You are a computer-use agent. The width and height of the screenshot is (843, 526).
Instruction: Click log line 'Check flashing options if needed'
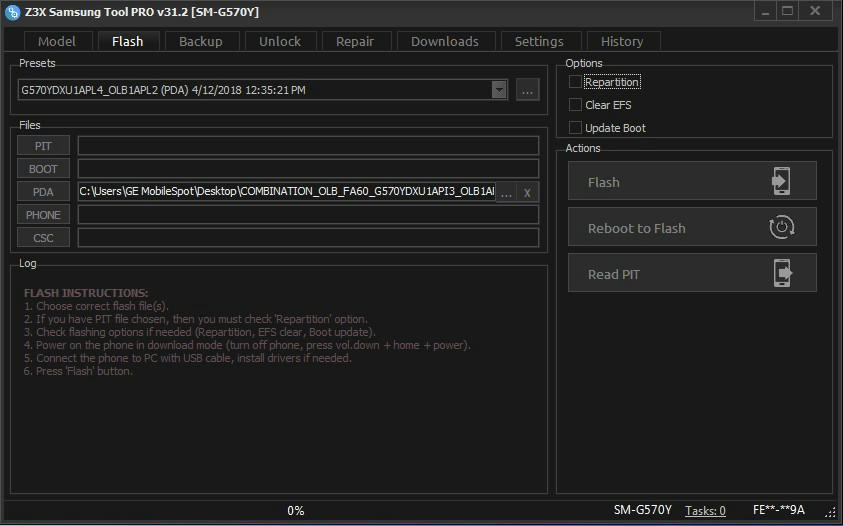pyautogui.click(x=199, y=332)
